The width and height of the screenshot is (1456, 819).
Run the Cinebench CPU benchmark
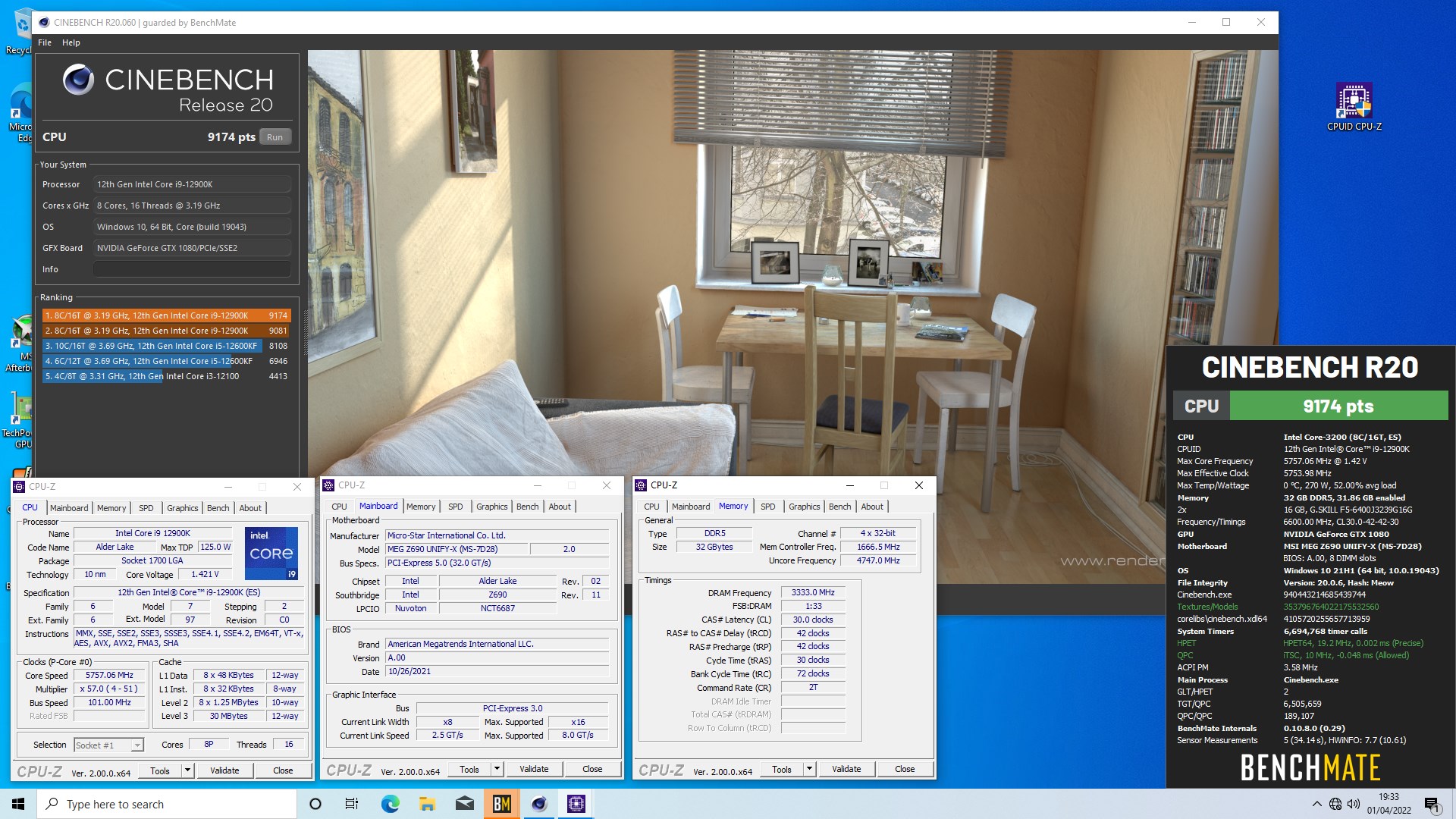[275, 137]
